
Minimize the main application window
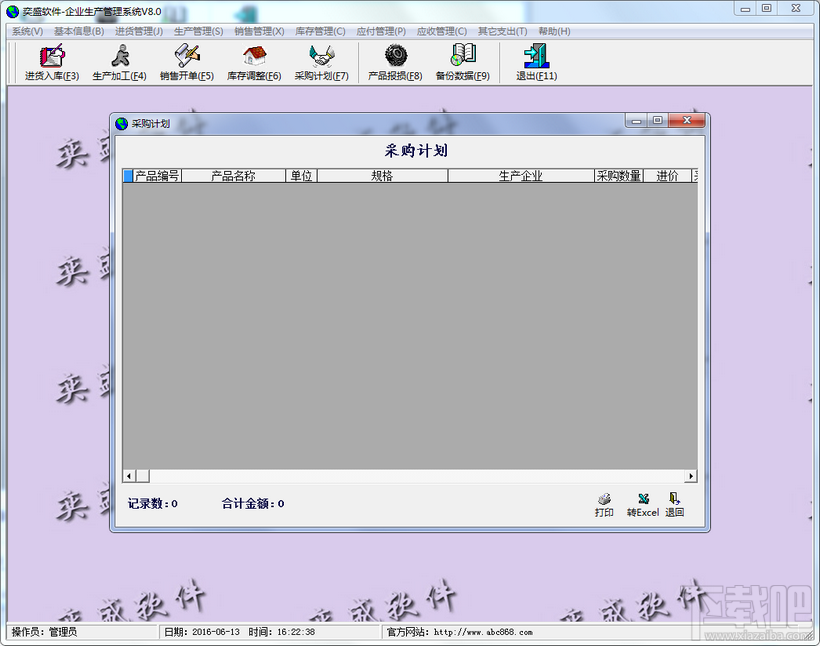point(745,8)
